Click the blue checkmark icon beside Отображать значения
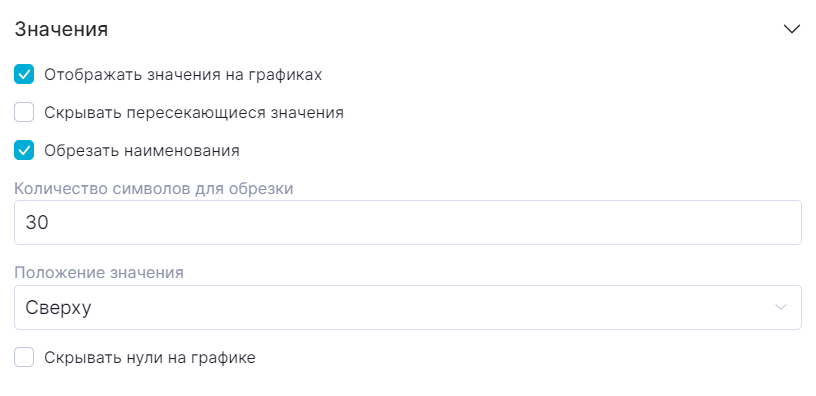Screen dimensions: 816x396 (24, 74)
